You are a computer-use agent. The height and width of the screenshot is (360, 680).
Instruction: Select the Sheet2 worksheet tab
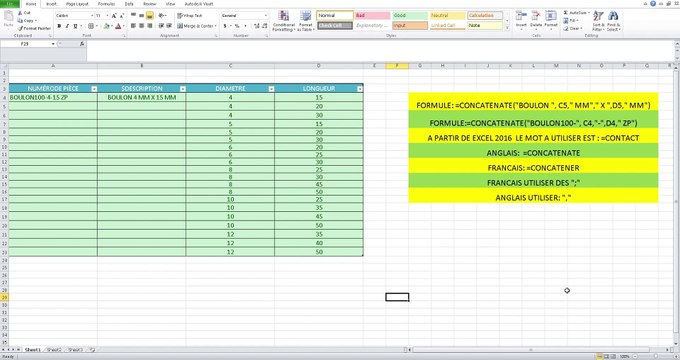coord(54,350)
